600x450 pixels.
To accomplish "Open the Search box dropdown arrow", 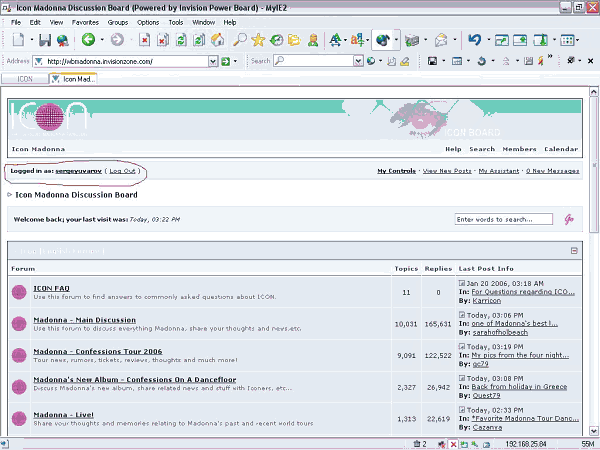I will [x=358, y=61].
